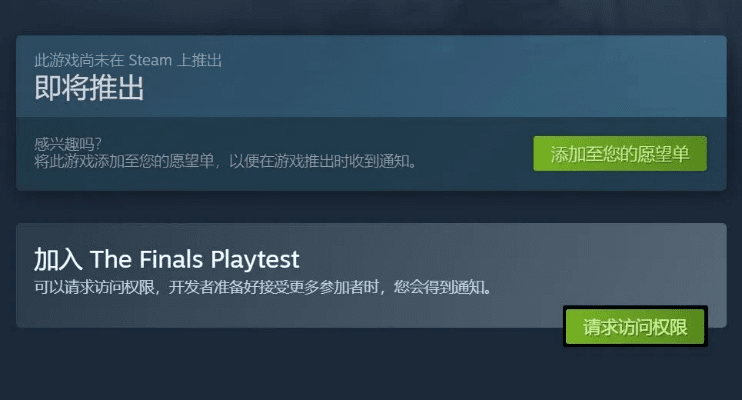
Task: Click the 感兴趣吗? question text
Action: (68, 144)
